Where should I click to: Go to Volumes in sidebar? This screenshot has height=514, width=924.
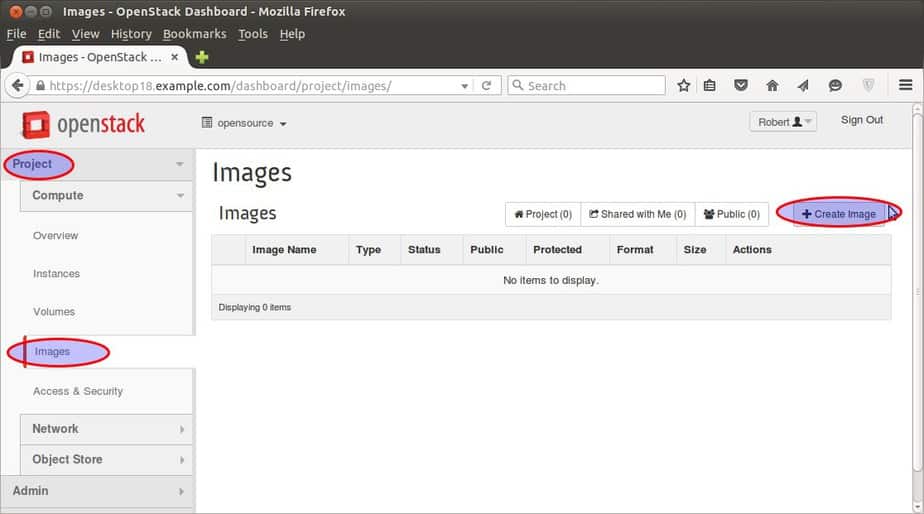(x=54, y=312)
